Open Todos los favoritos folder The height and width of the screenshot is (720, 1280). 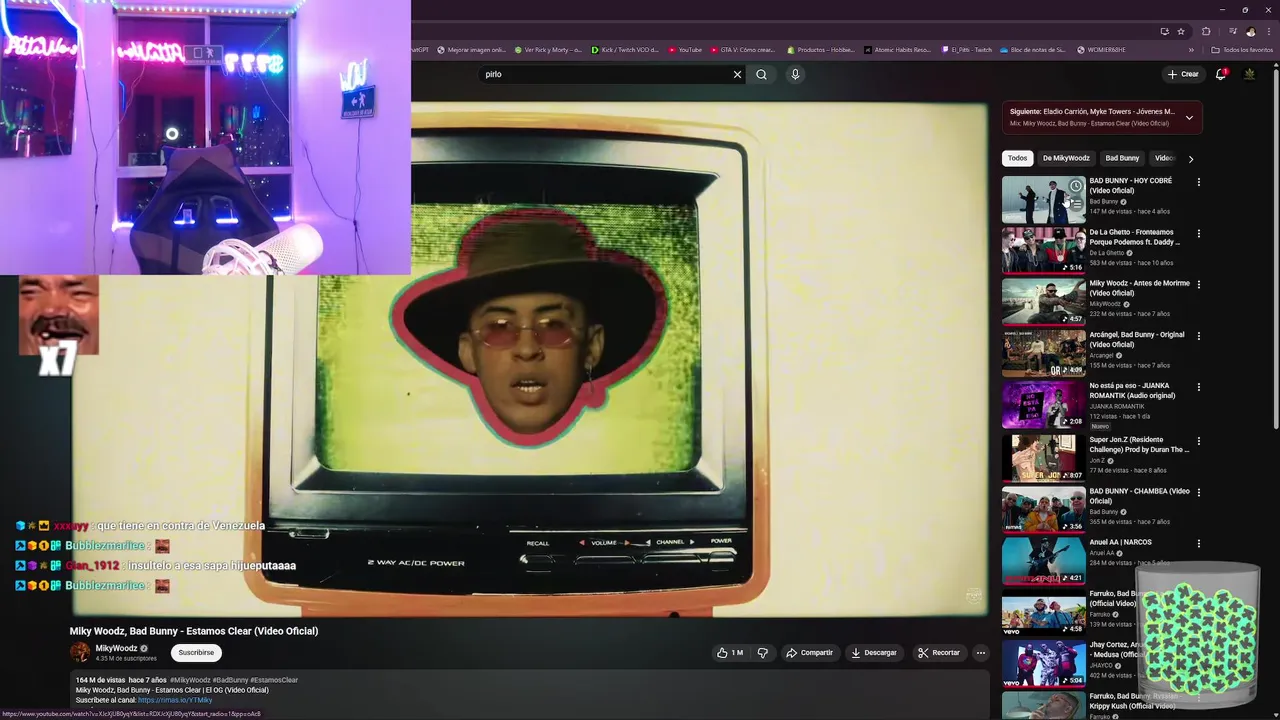(1242, 50)
